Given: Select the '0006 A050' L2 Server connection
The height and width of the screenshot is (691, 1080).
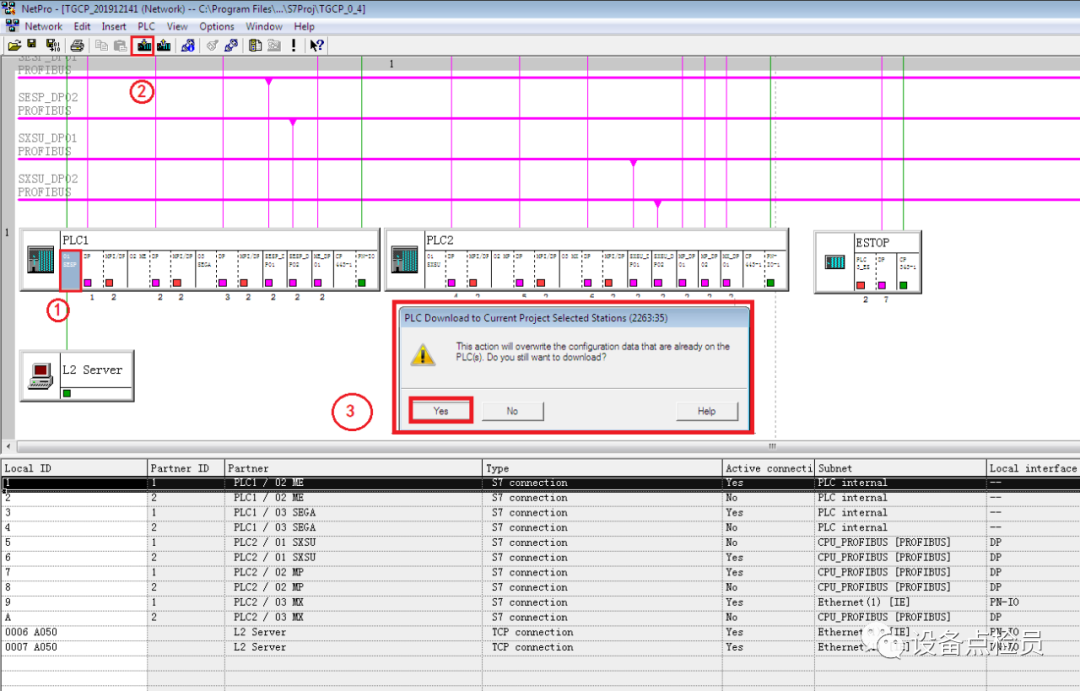Looking at the screenshot, I should click(540, 632).
